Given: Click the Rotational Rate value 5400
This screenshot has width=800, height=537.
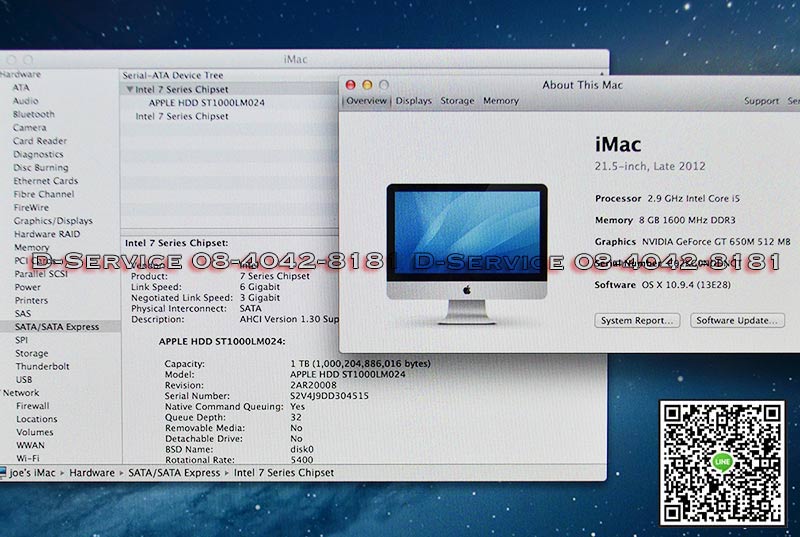Looking at the screenshot, I should (x=302, y=459).
